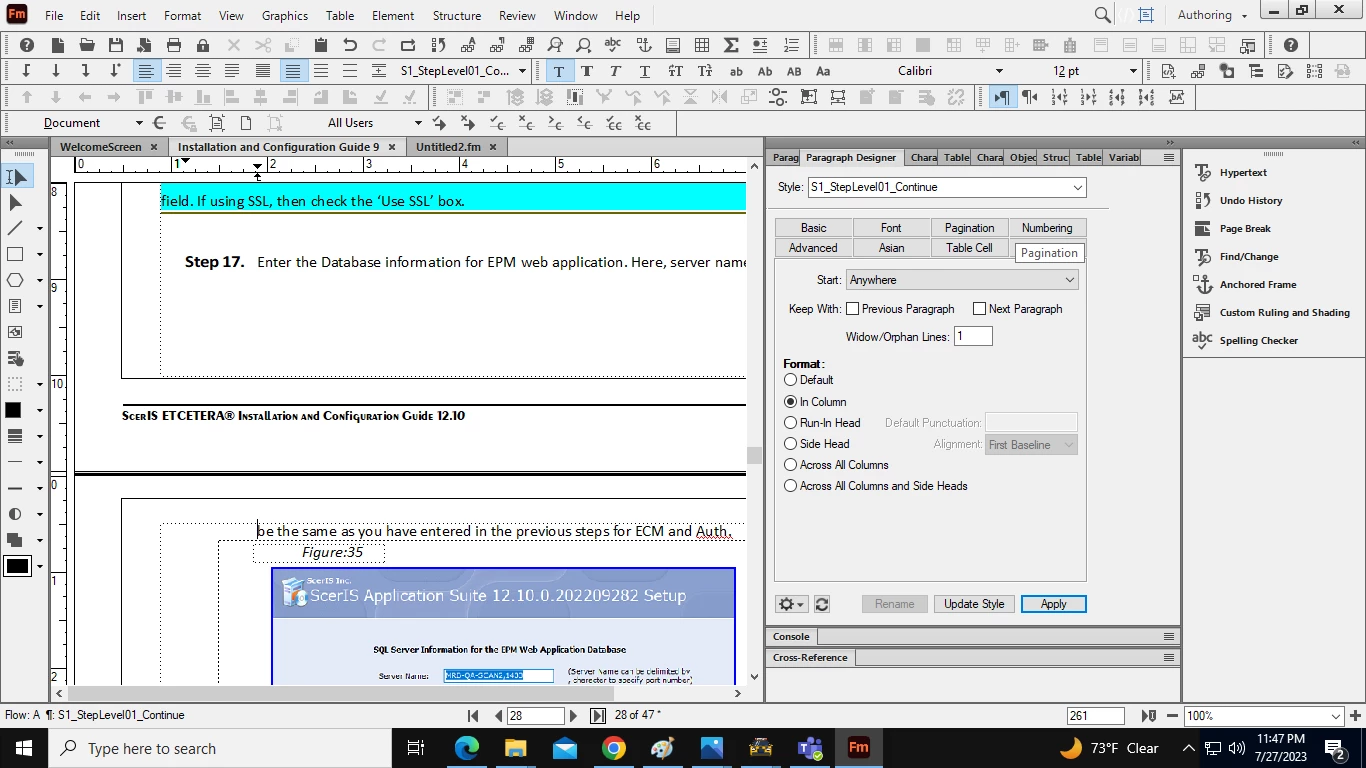Click the Find/Change icon in side panel

click(1203, 257)
